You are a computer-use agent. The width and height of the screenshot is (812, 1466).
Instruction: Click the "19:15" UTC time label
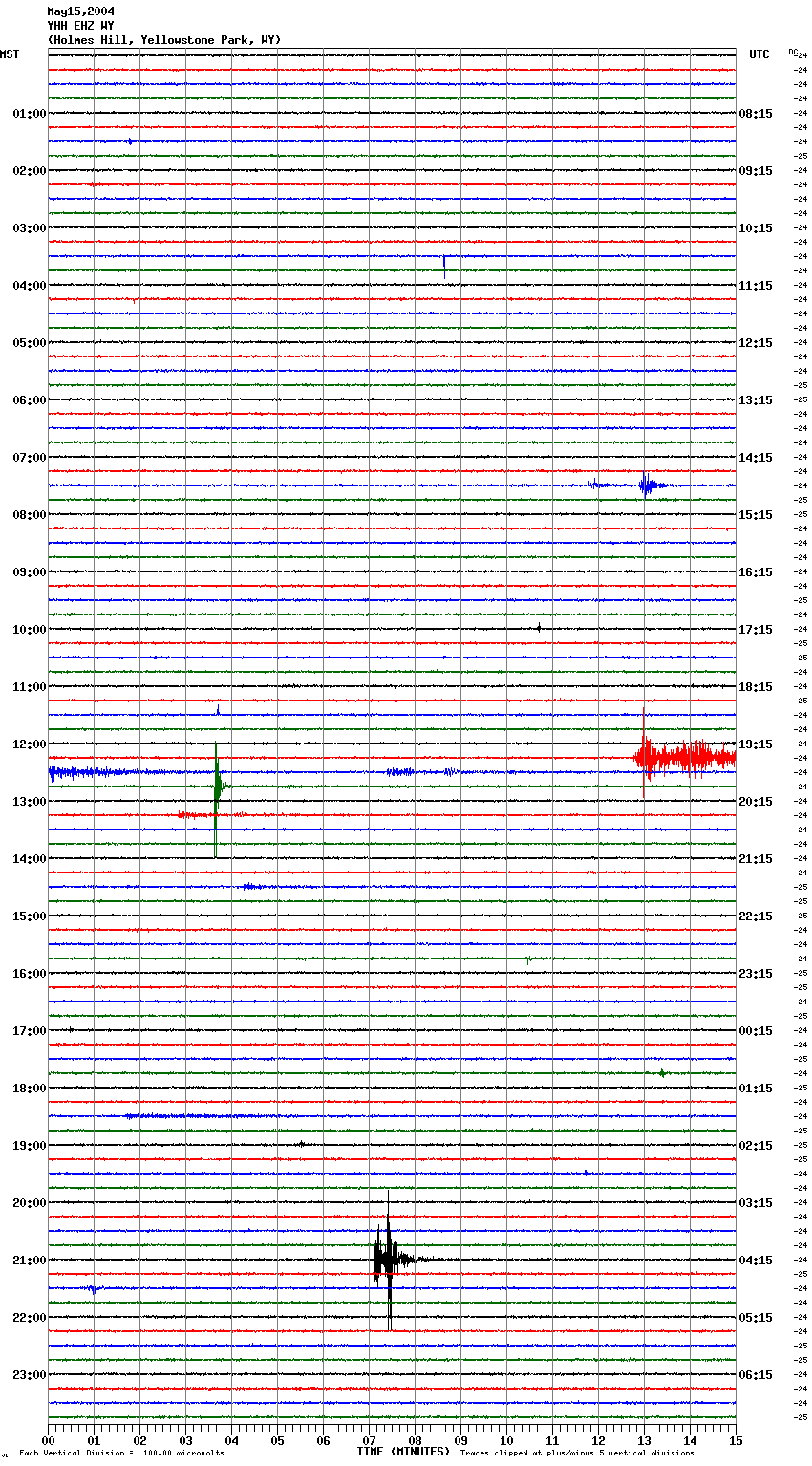coord(756,744)
